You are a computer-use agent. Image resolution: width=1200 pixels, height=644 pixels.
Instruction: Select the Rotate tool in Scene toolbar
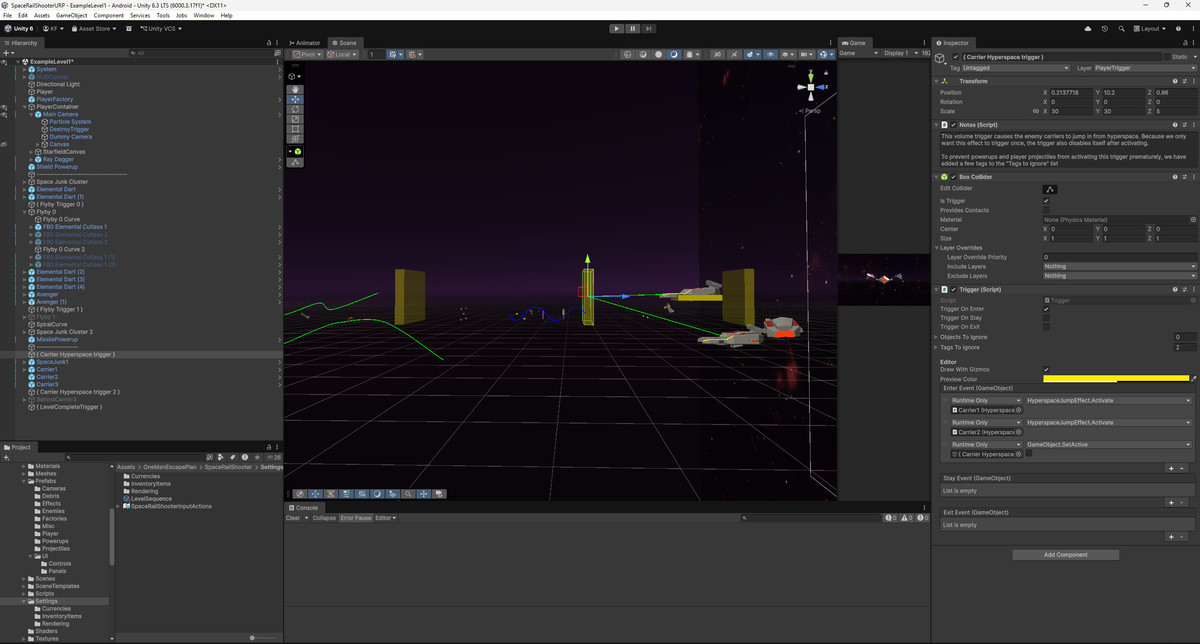[295, 110]
